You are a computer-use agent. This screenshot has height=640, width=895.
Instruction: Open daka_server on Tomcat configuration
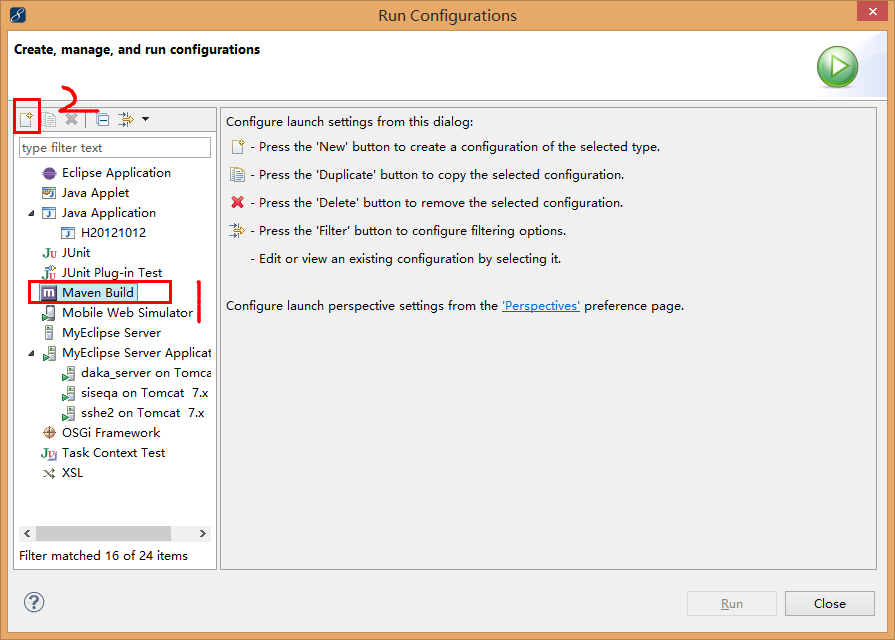tap(146, 373)
